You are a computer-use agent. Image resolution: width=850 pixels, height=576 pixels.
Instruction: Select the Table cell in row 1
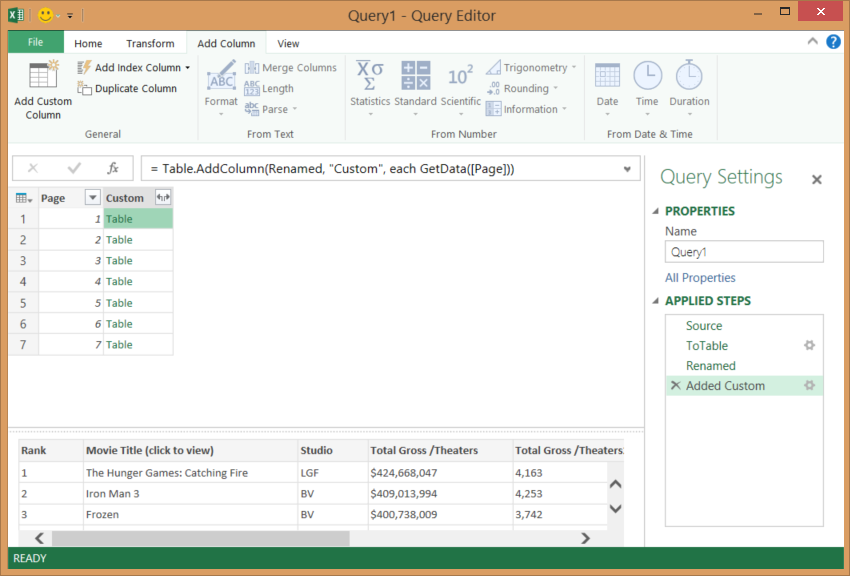click(x=138, y=219)
